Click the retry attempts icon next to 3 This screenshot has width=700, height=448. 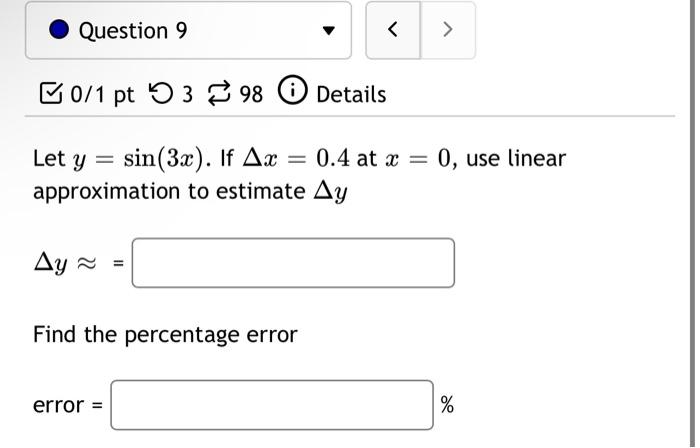pyautogui.click(x=161, y=94)
